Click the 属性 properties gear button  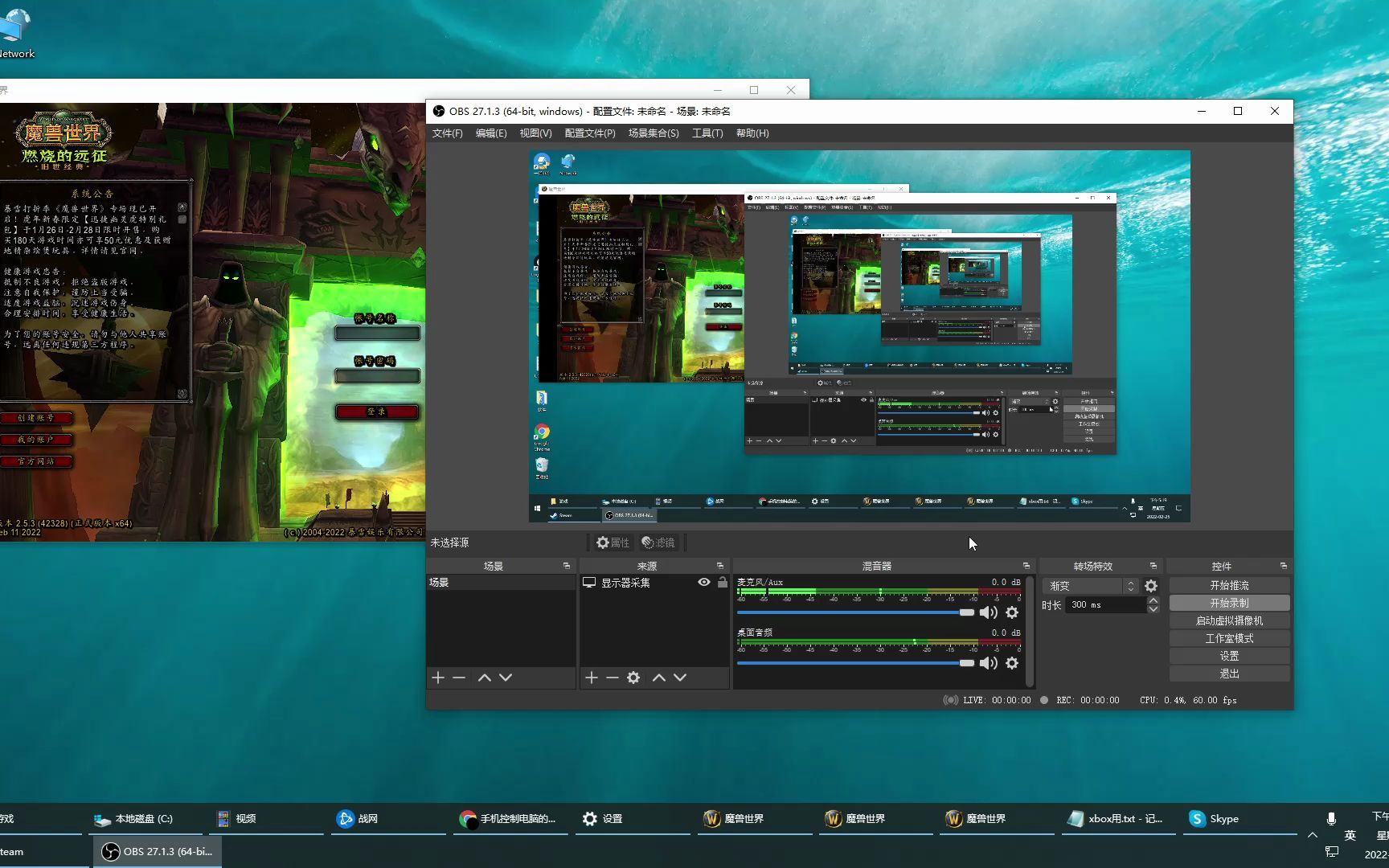pyautogui.click(x=613, y=542)
